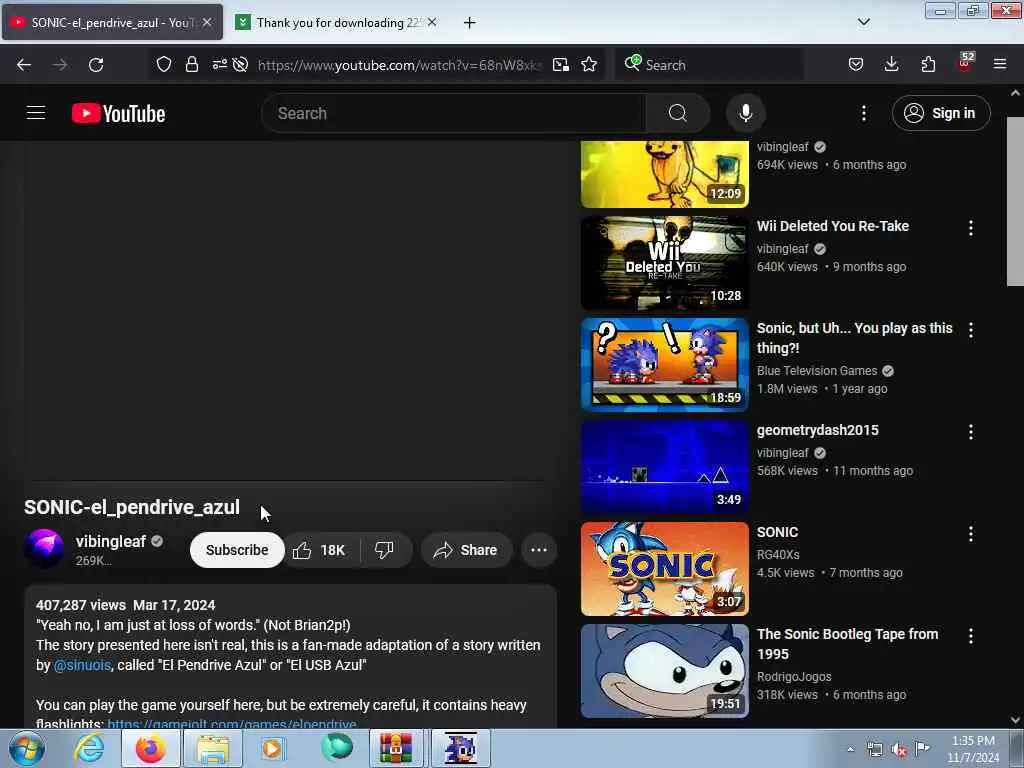Screen dimensions: 1024x768
Task: Focus the YouTube search field
Action: pos(454,113)
